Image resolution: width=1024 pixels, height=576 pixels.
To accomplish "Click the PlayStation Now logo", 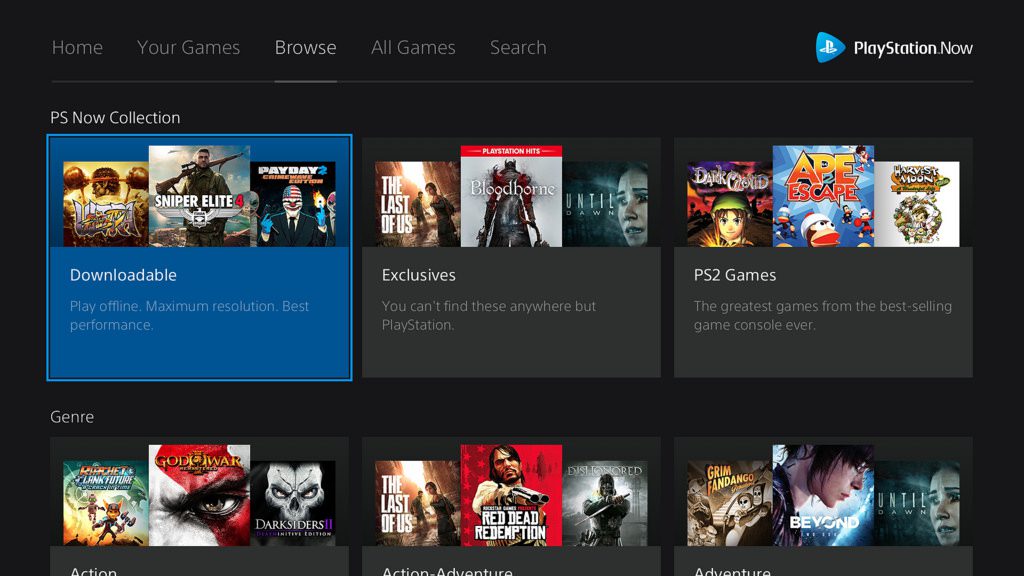I will [x=892, y=47].
